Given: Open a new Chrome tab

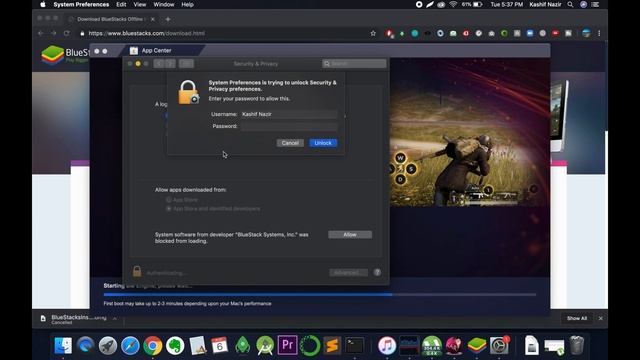Looking at the screenshot, I should coord(168,19).
